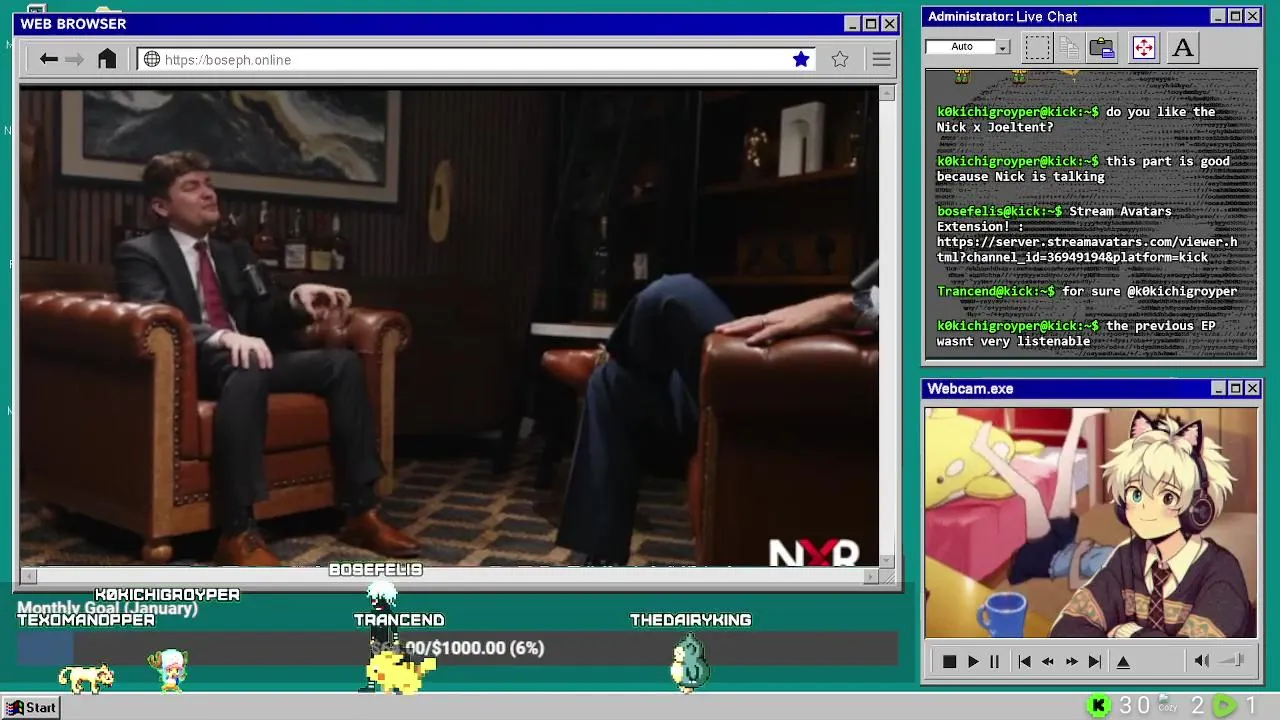Click the outlined favorites star icon
The image size is (1280, 720).
pos(840,59)
